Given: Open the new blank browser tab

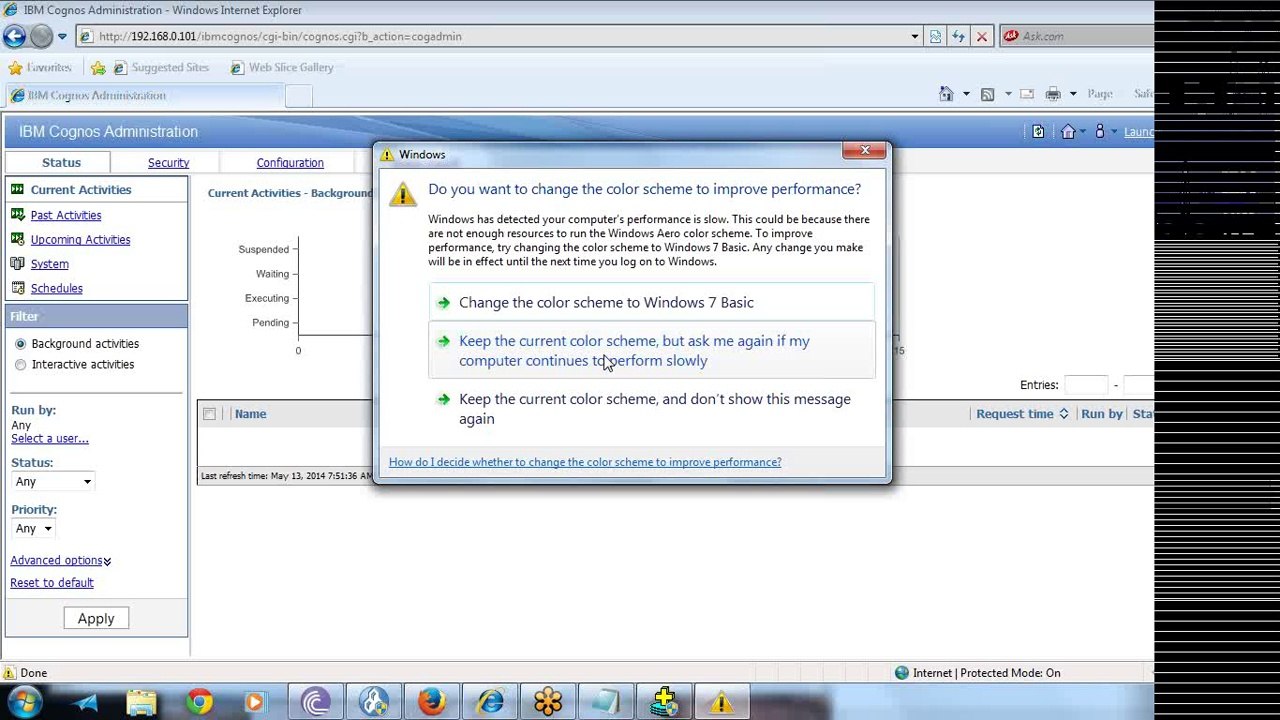Looking at the screenshot, I should (x=299, y=96).
